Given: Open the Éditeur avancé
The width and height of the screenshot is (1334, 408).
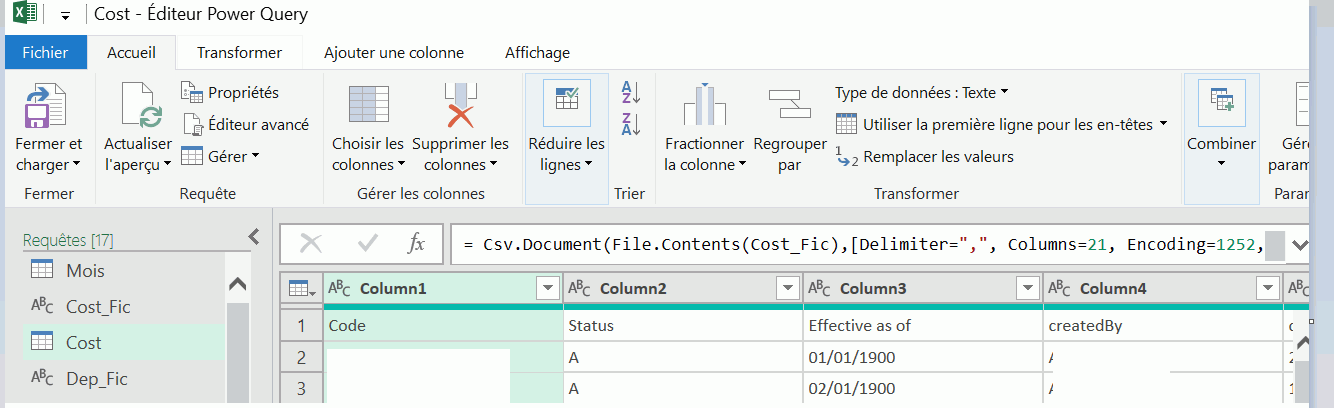Looking at the screenshot, I should click(x=245, y=125).
